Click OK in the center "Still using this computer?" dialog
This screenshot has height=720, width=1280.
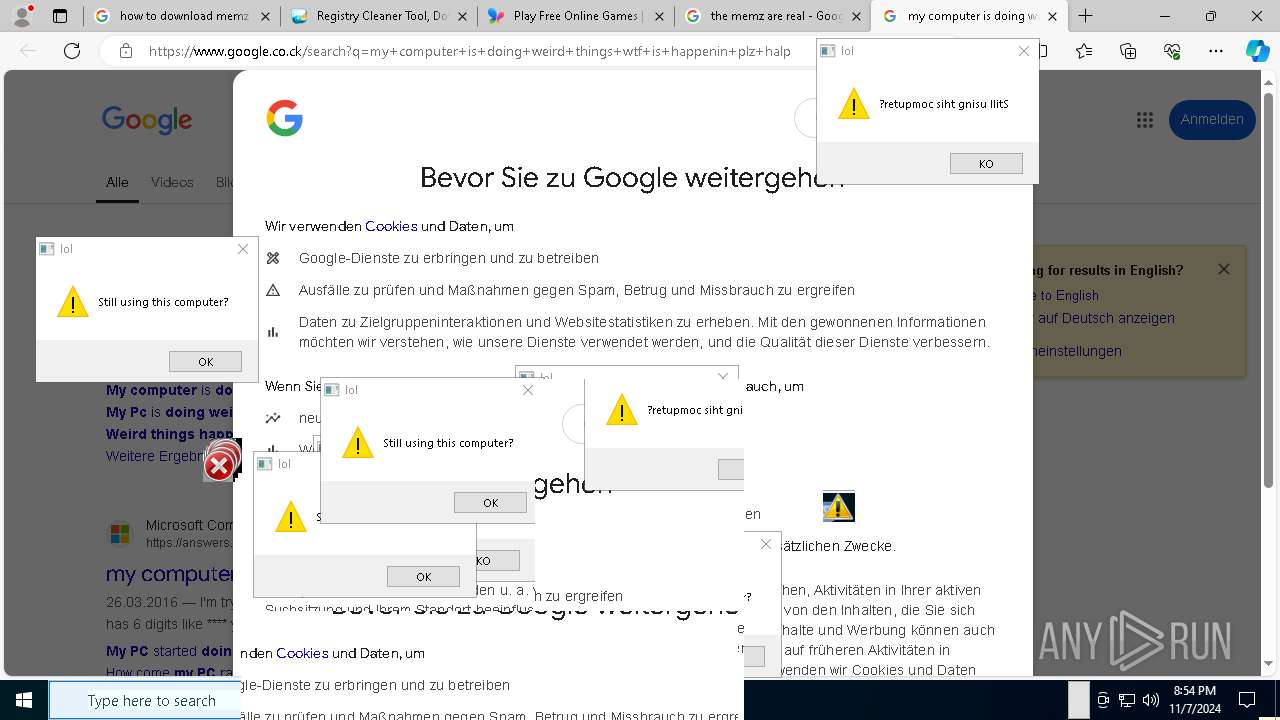click(x=490, y=503)
